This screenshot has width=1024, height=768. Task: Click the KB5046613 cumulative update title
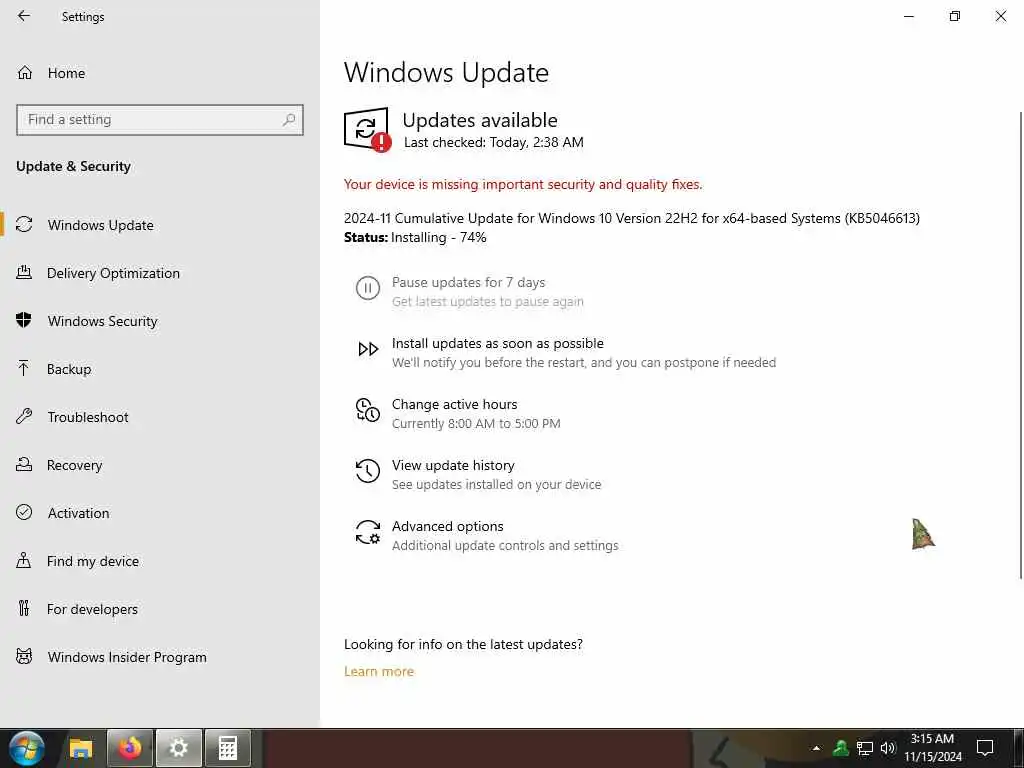[x=632, y=218]
